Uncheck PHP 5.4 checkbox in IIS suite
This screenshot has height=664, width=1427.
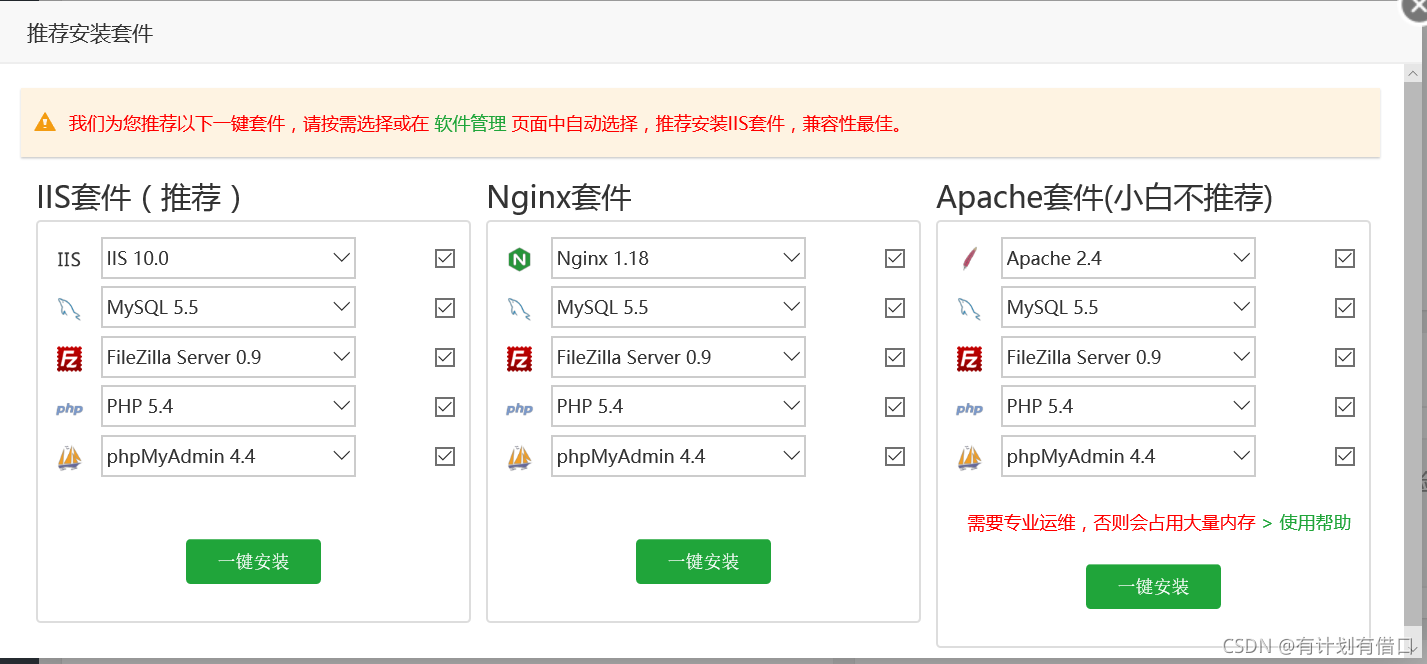tap(445, 407)
